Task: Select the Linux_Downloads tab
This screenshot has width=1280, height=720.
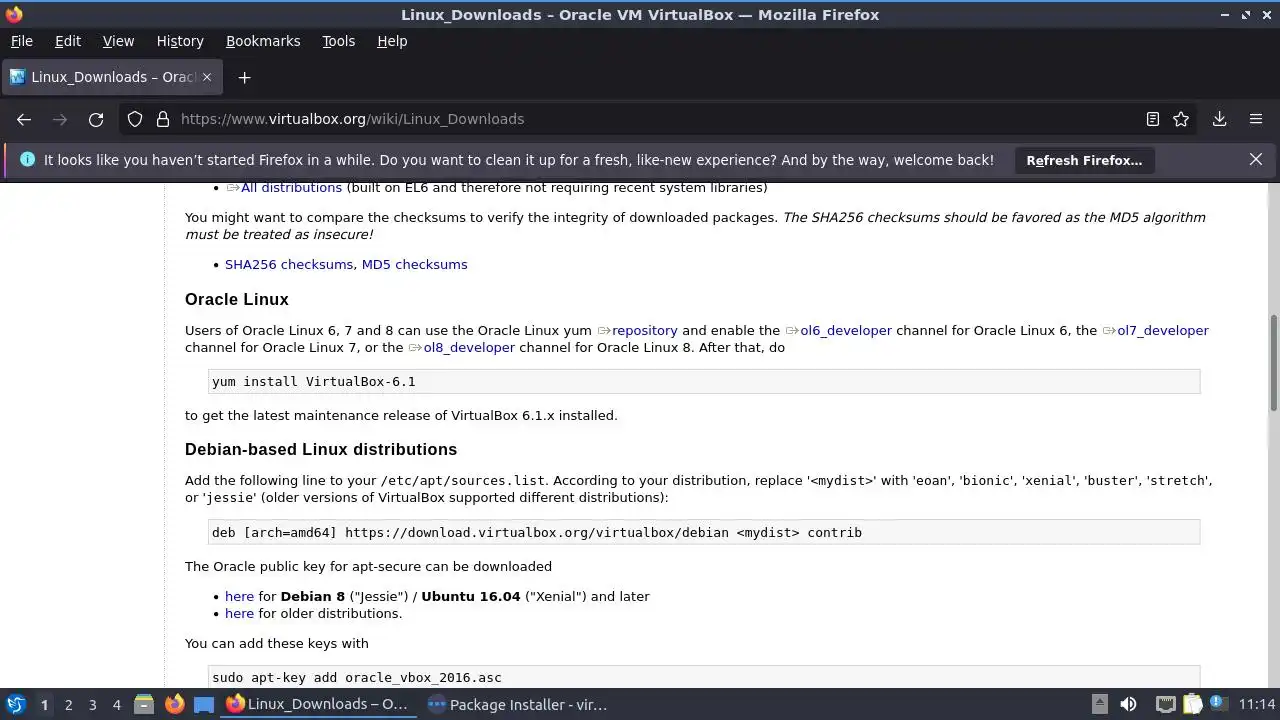Action: click(112, 77)
